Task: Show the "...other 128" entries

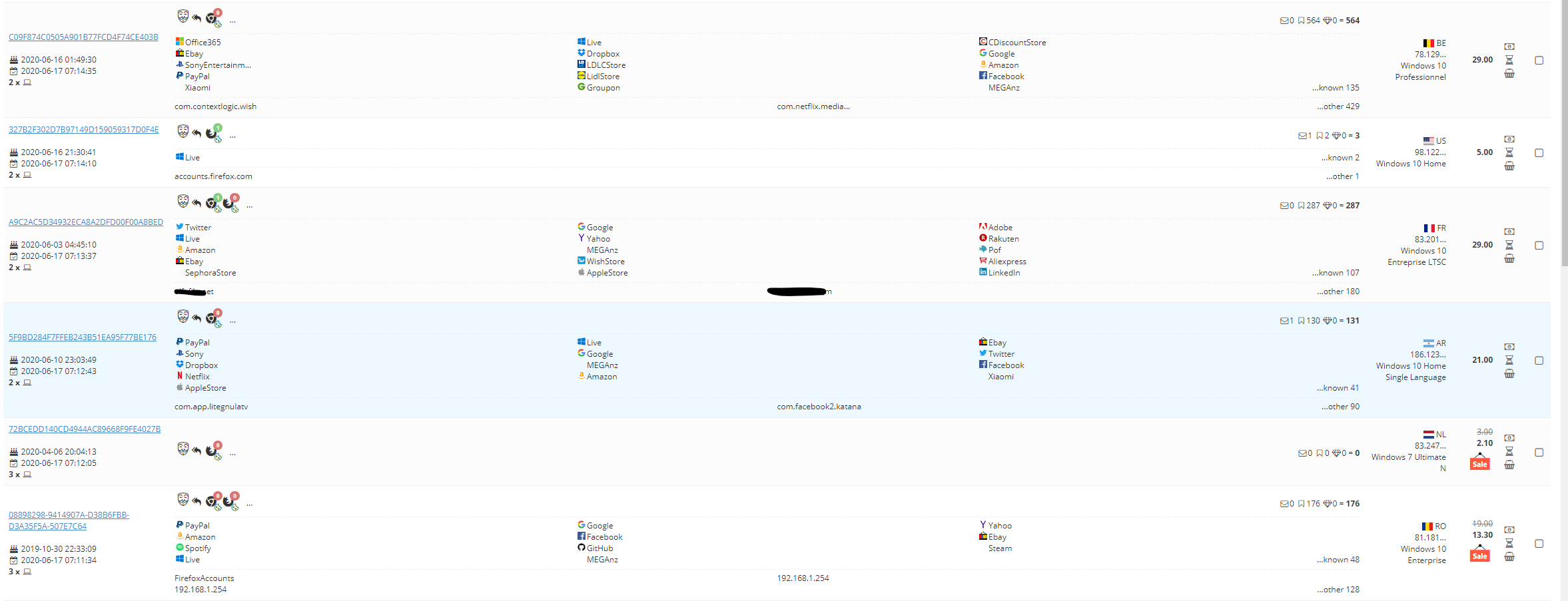Action: (x=1338, y=590)
